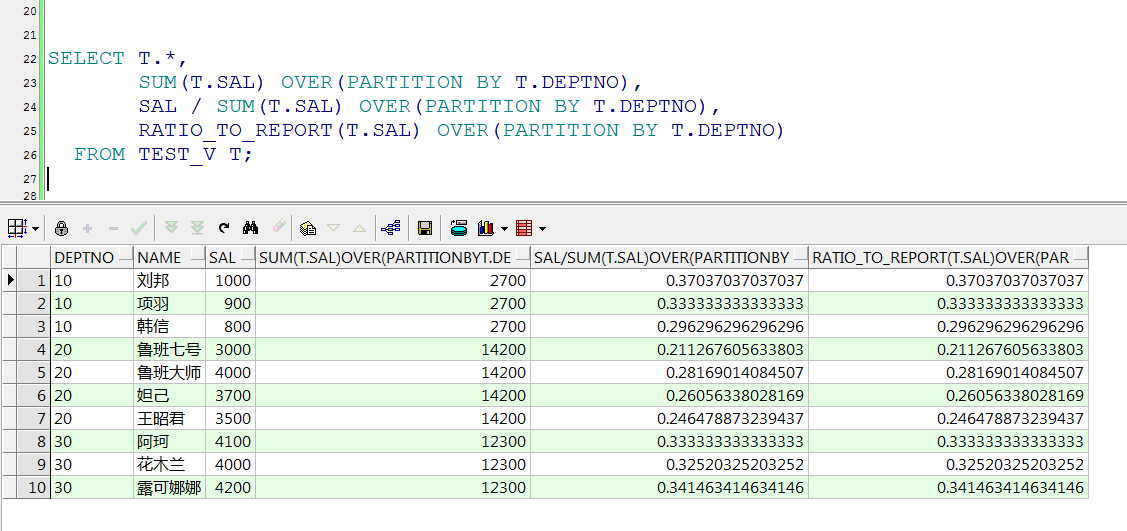Toggle the edit data padlock

pyautogui.click(x=61, y=228)
